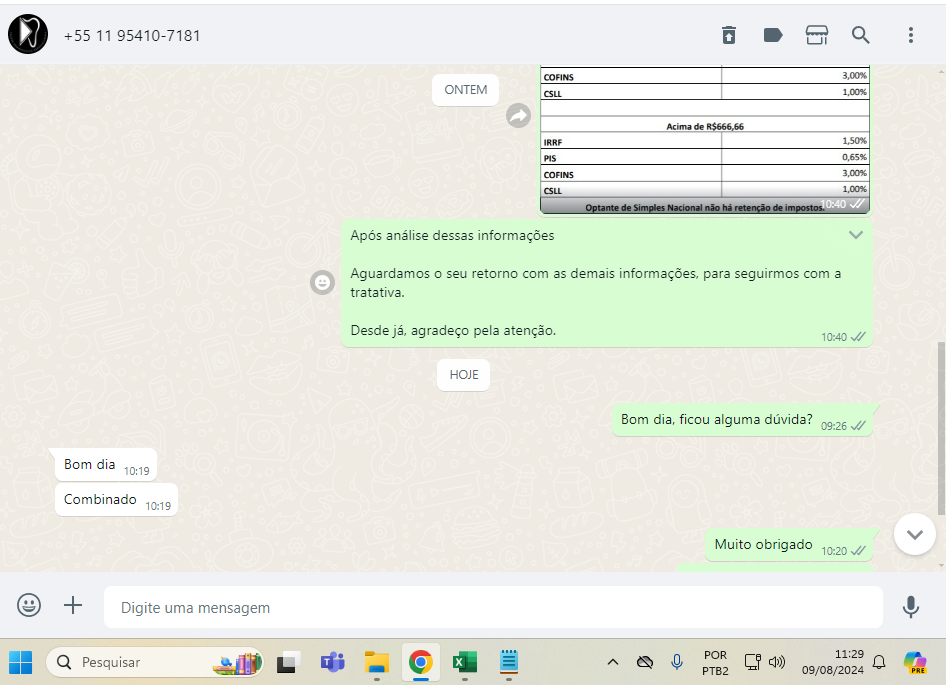The height and width of the screenshot is (685, 946).
Task: Forward the tax table image
Action: pyautogui.click(x=518, y=116)
